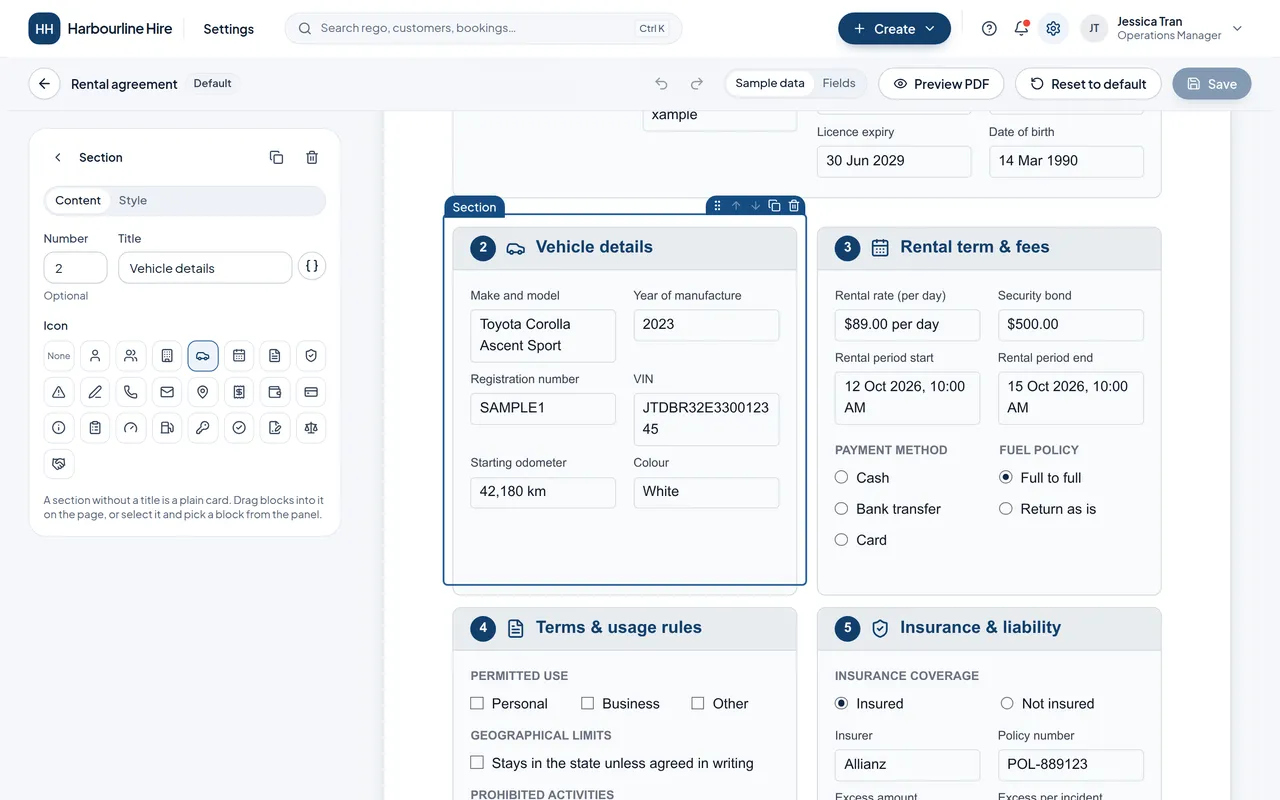The height and width of the screenshot is (800, 1280).
Task: Select the Sample data view
Action: [770, 84]
